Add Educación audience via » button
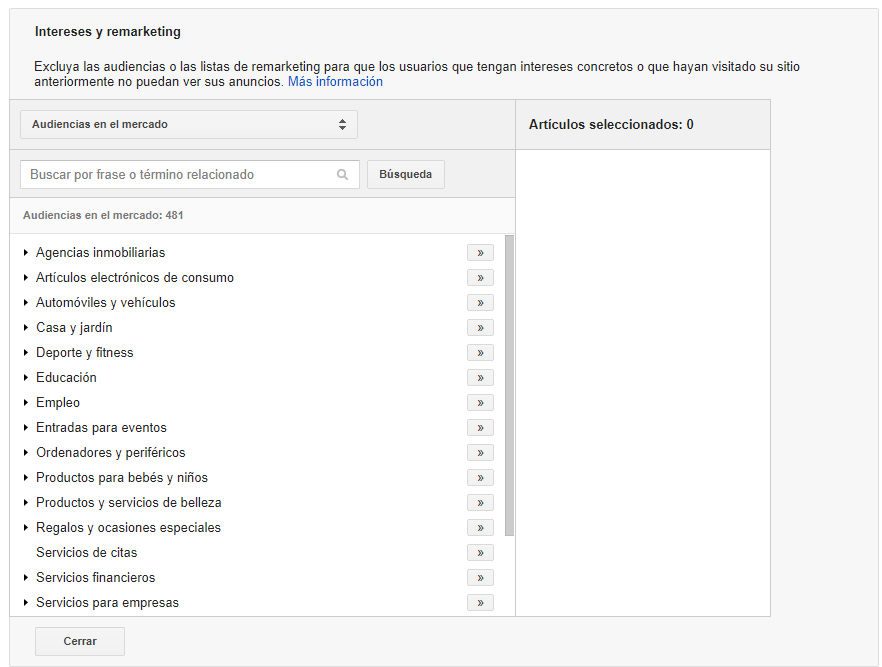Screen dimensions: 882x667 480,378
